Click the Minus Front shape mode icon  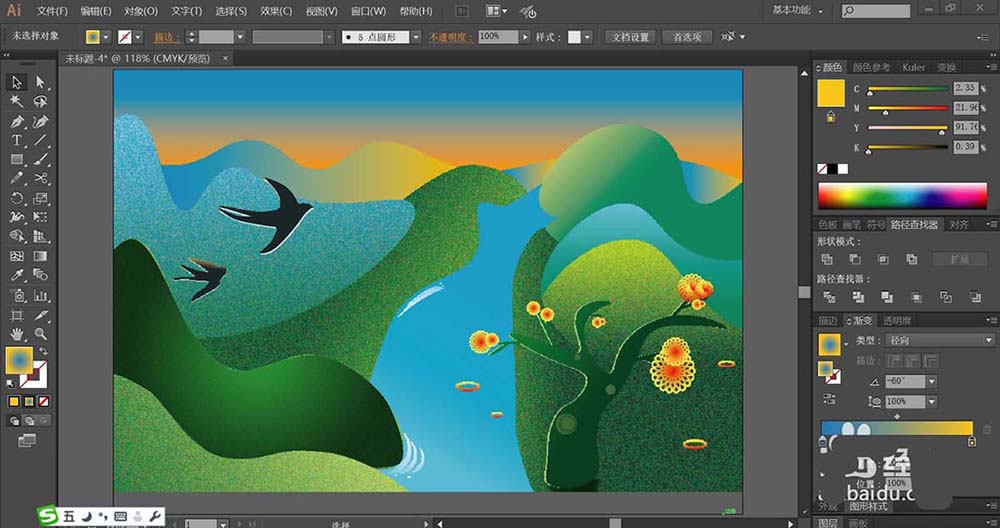coord(855,259)
